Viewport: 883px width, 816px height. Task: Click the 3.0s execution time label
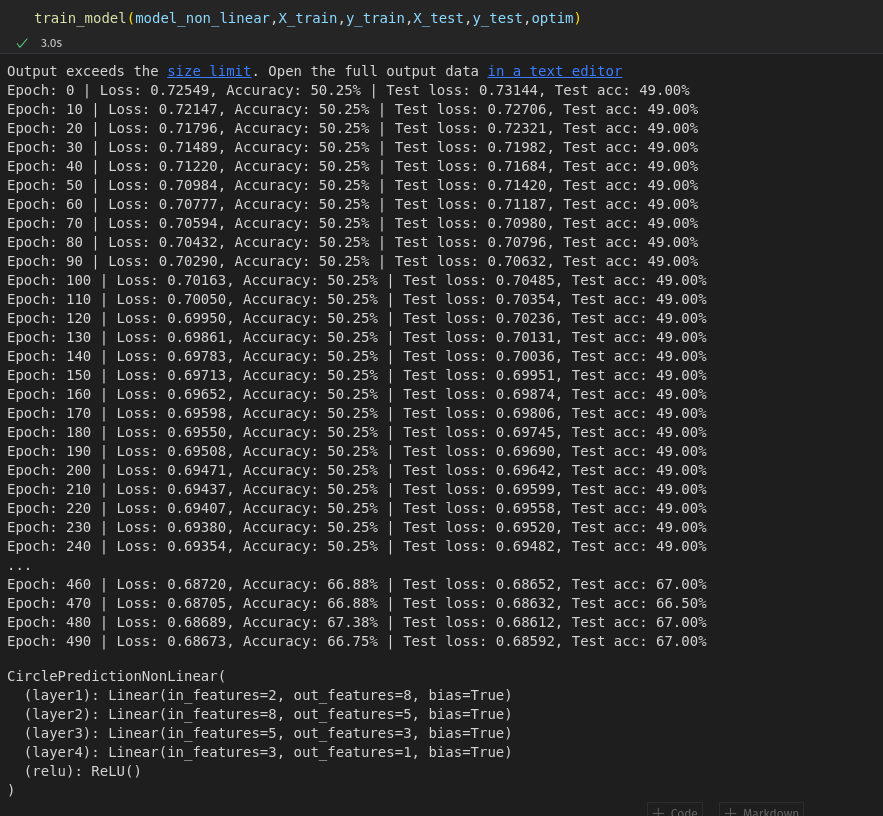(x=51, y=43)
